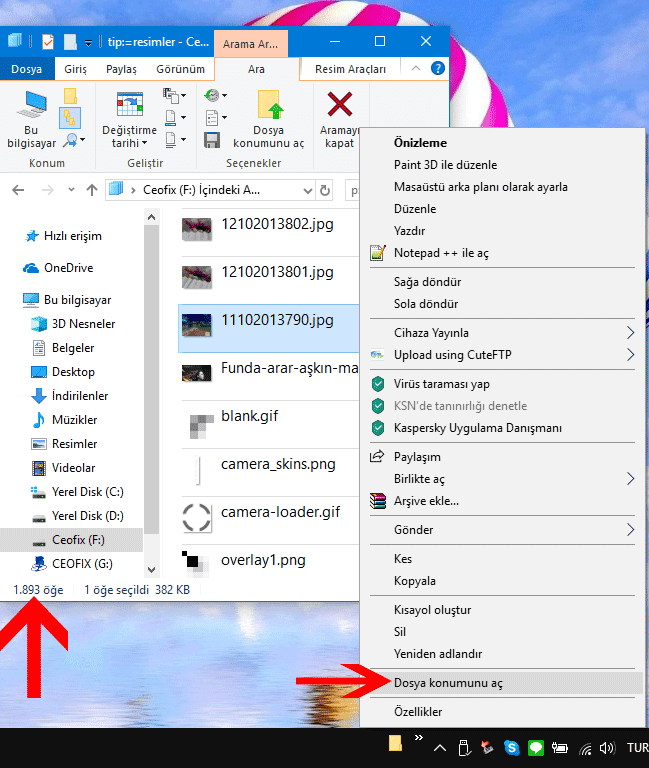
Task: Open the search again magnifier dropdown
Action: (x=74, y=141)
